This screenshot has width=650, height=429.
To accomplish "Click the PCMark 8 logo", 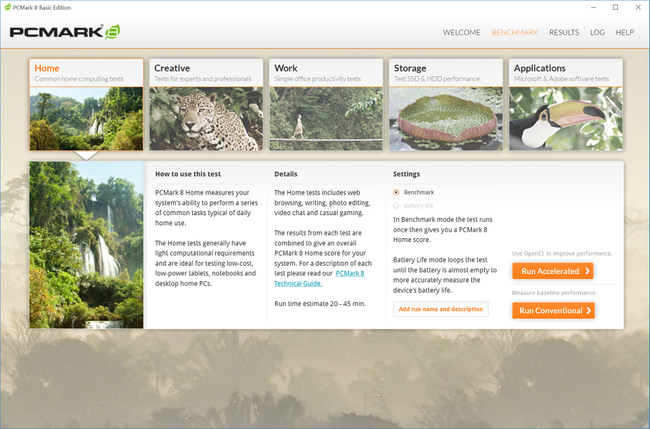I will (x=65, y=32).
